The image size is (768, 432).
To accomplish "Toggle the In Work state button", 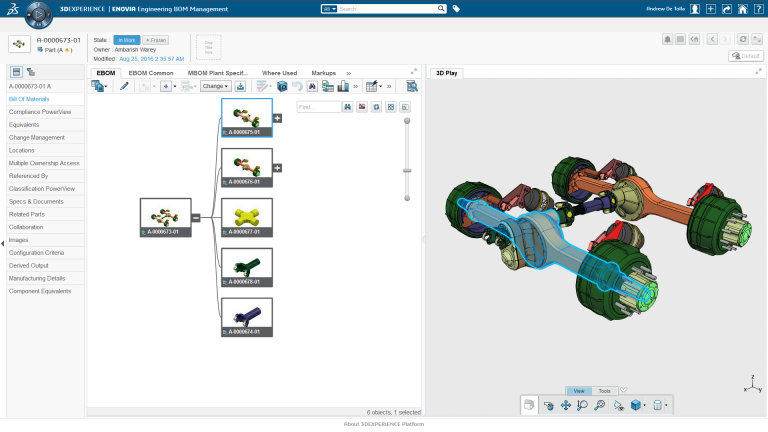I will coord(126,40).
